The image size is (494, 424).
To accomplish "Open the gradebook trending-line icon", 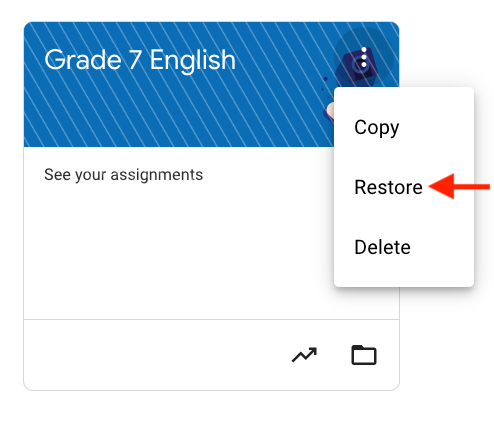I will tap(304, 355).
